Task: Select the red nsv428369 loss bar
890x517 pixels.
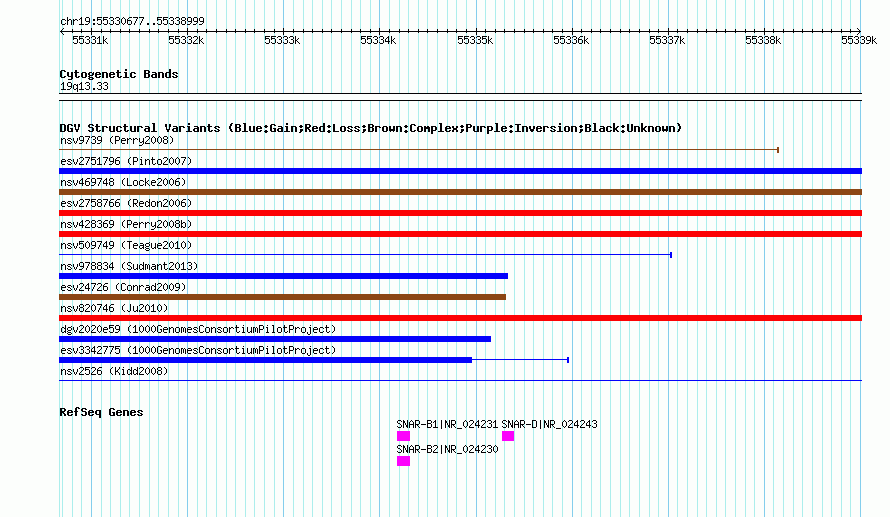Action: pyautogui.click(x=460, y=234)
